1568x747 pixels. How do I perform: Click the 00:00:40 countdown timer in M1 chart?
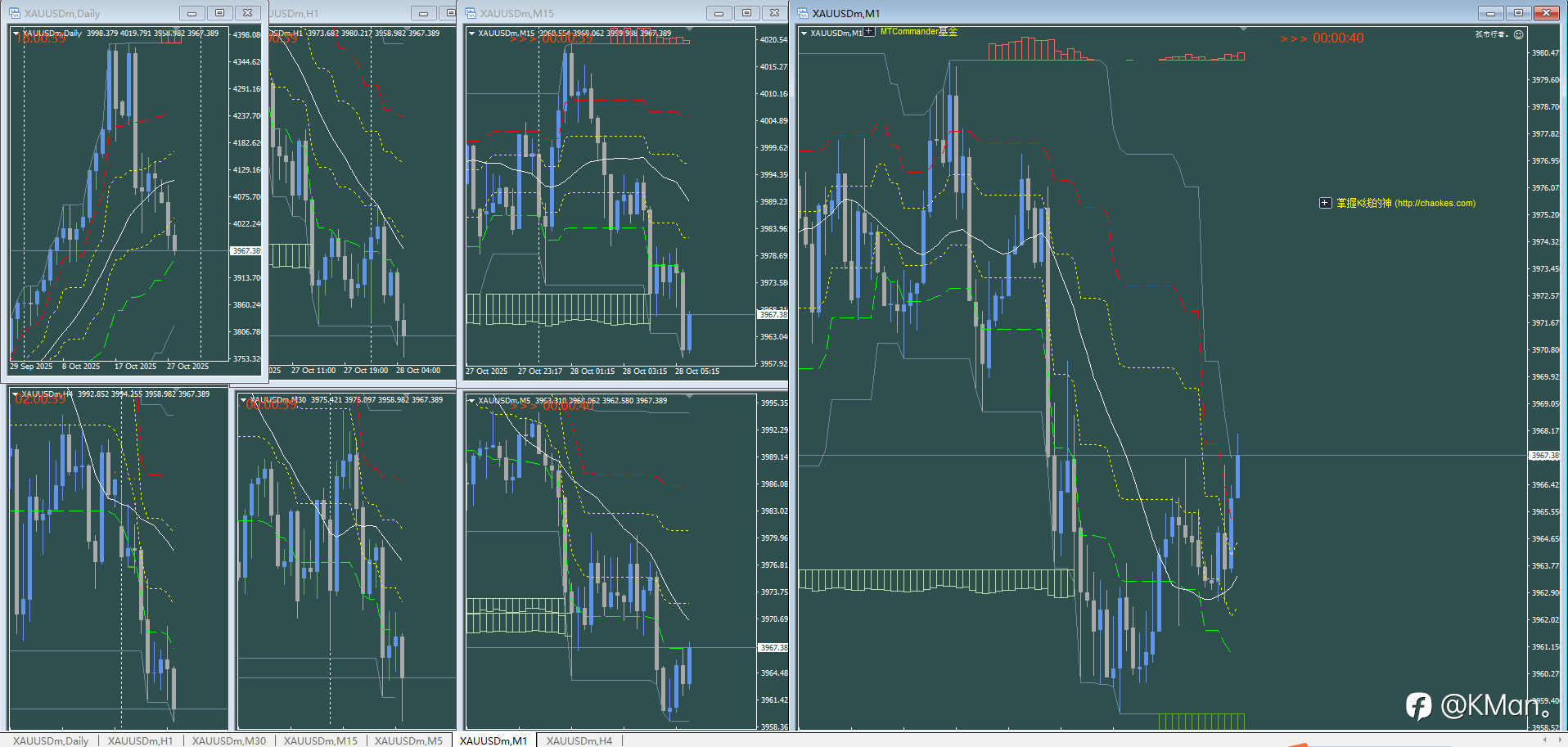[x=1338, y=38]
